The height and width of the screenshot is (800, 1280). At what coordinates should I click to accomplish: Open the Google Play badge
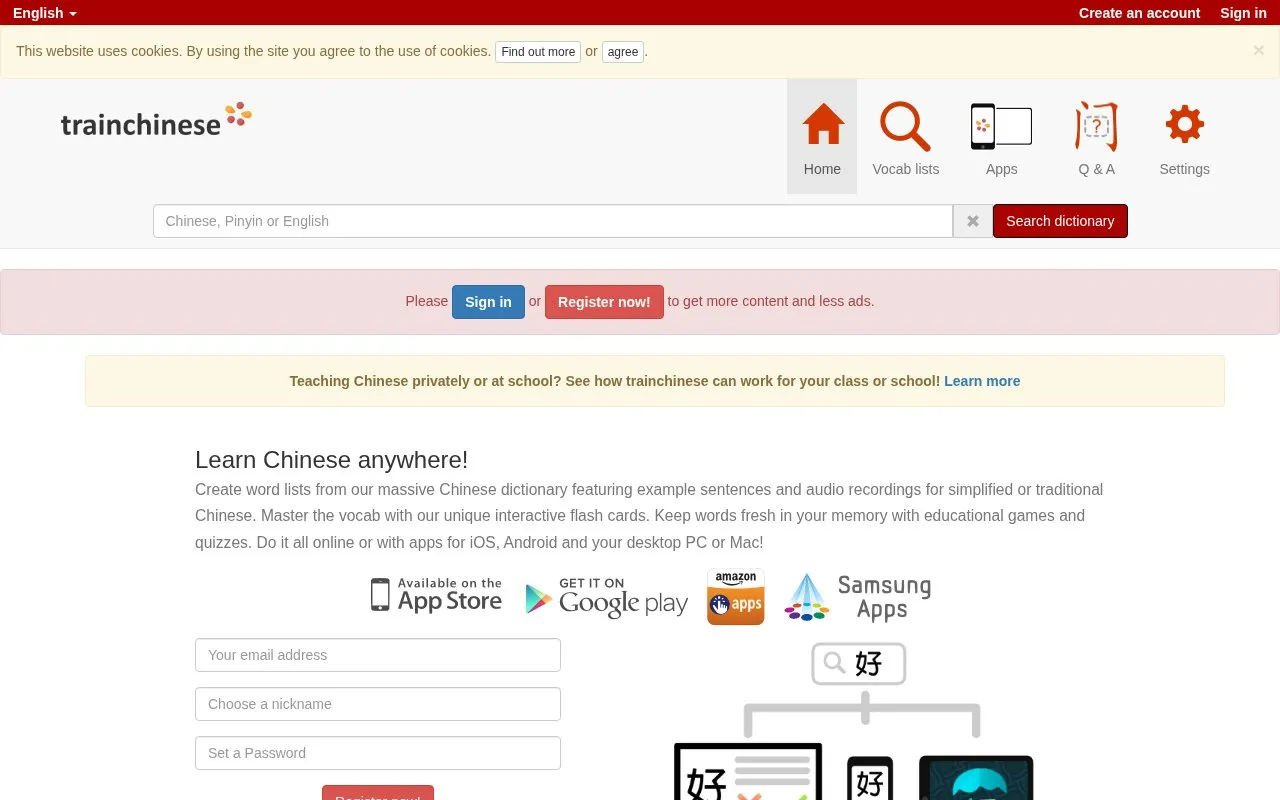coord(606,597)
